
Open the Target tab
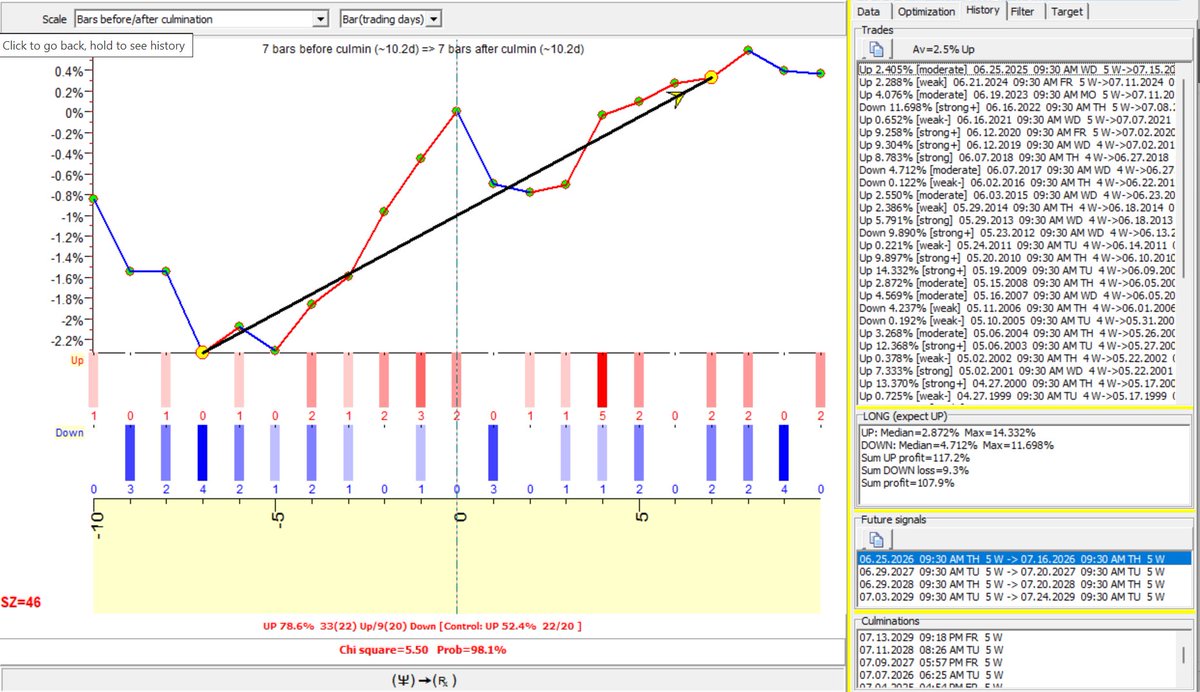1066,10
